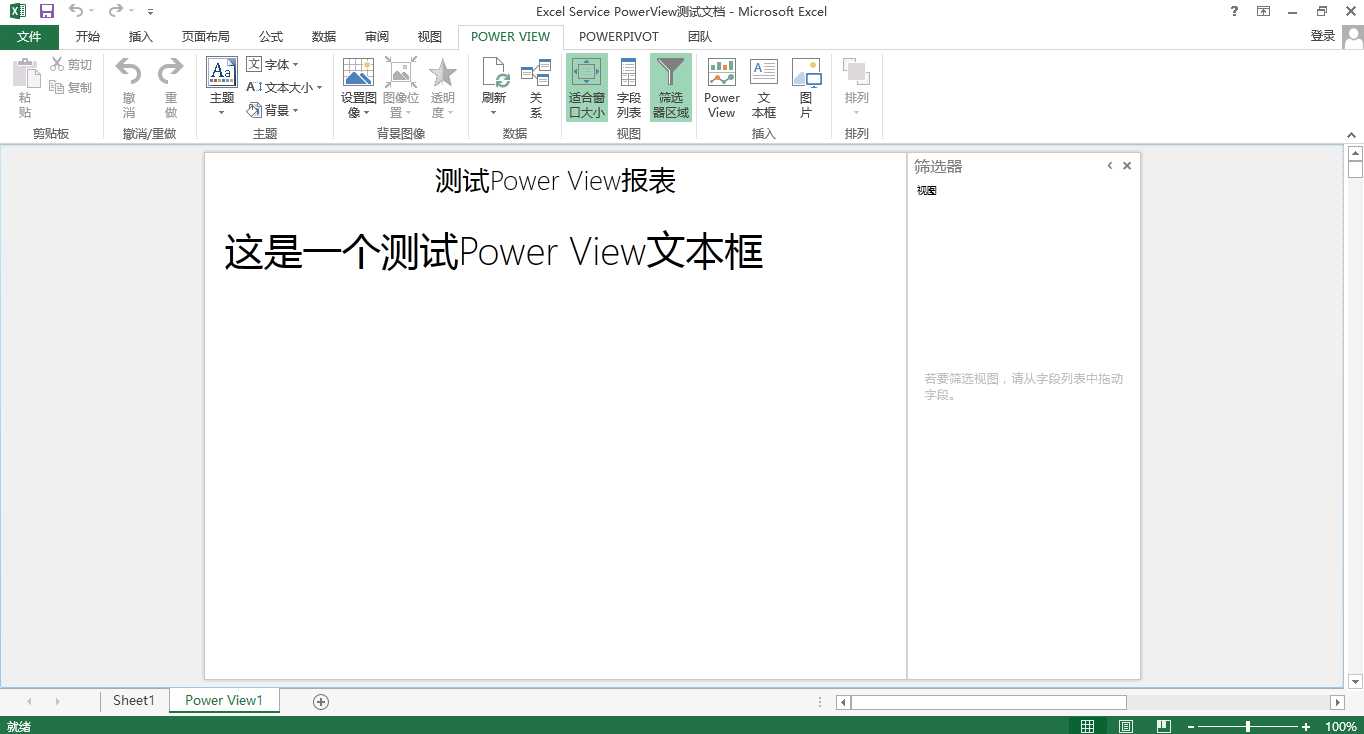
Task: Click the previous sheet navigation arrow
Action: 29,702
